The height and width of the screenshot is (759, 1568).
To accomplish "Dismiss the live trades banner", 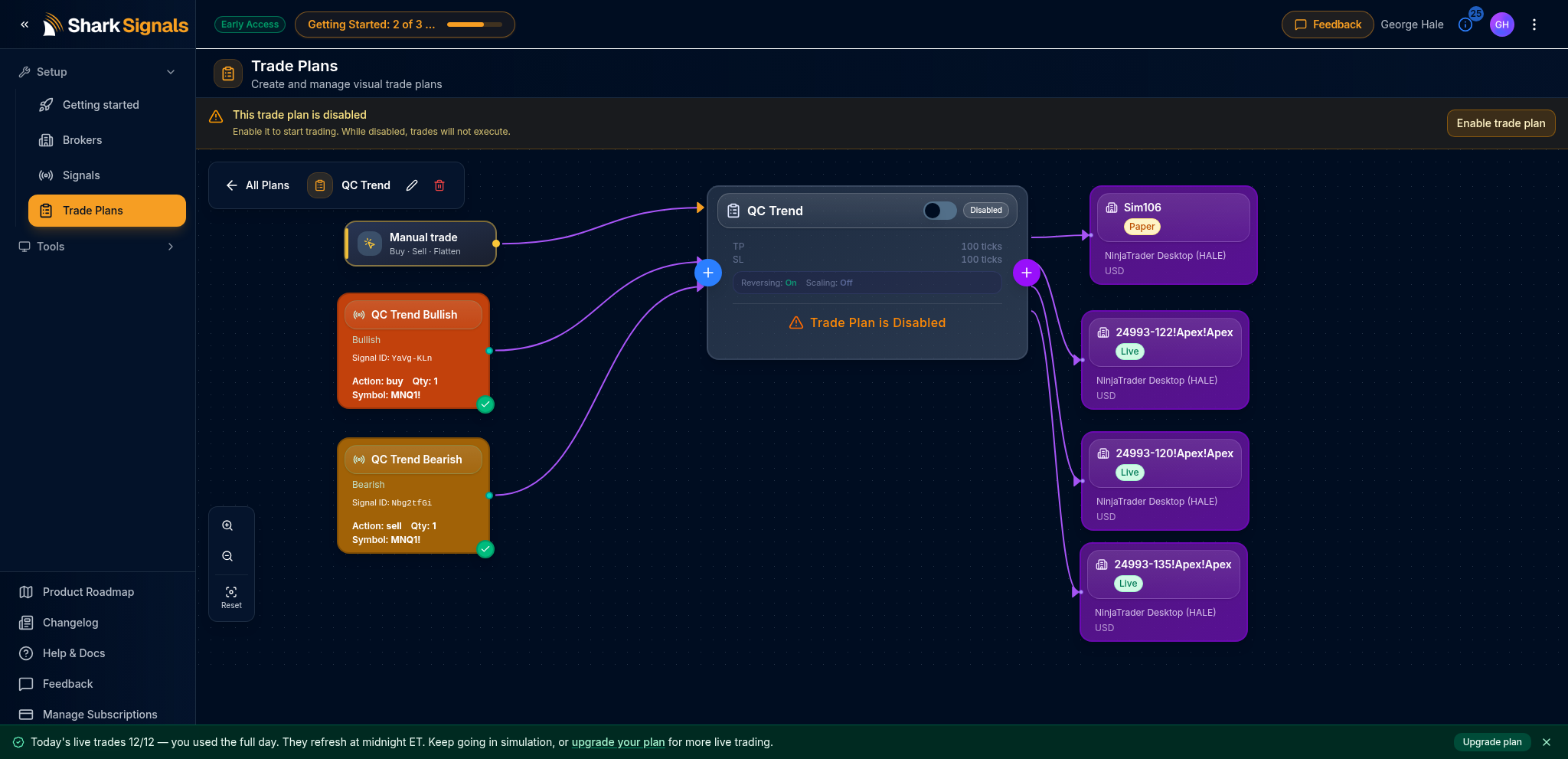I will tap(1547, 742).
